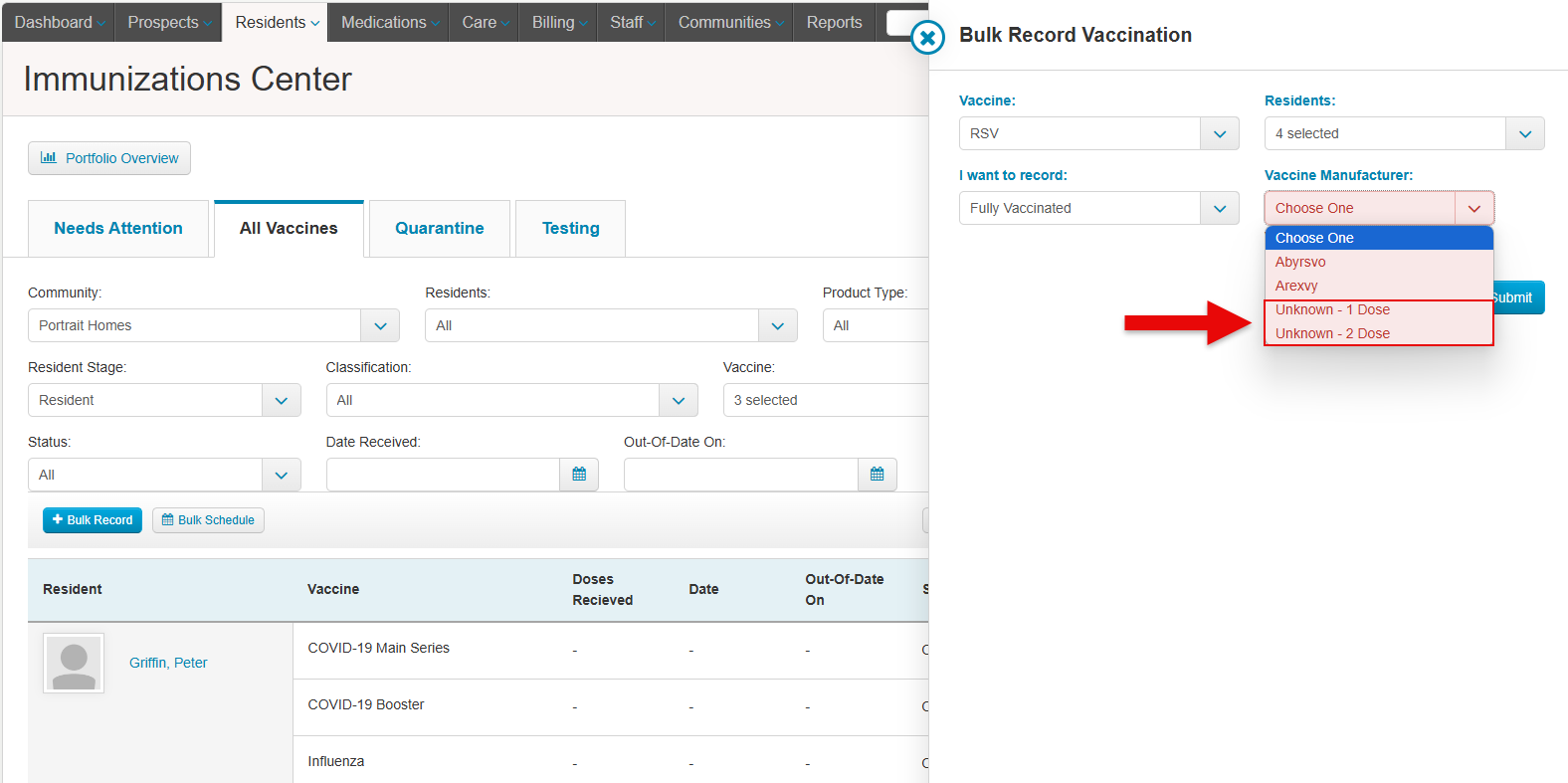Open the Out-Of-Date On calendar picker
The height and width of the screenshot is (783, 1568).
coord(877,475)
